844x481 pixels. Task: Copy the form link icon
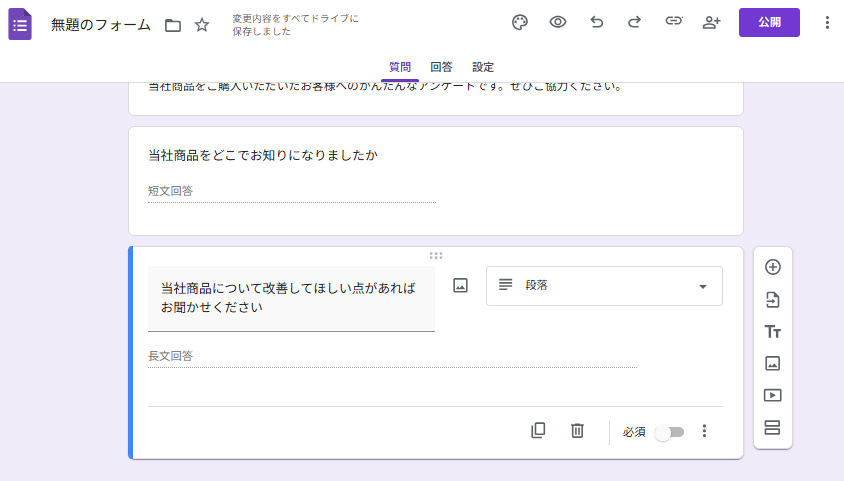coord(673,23)
